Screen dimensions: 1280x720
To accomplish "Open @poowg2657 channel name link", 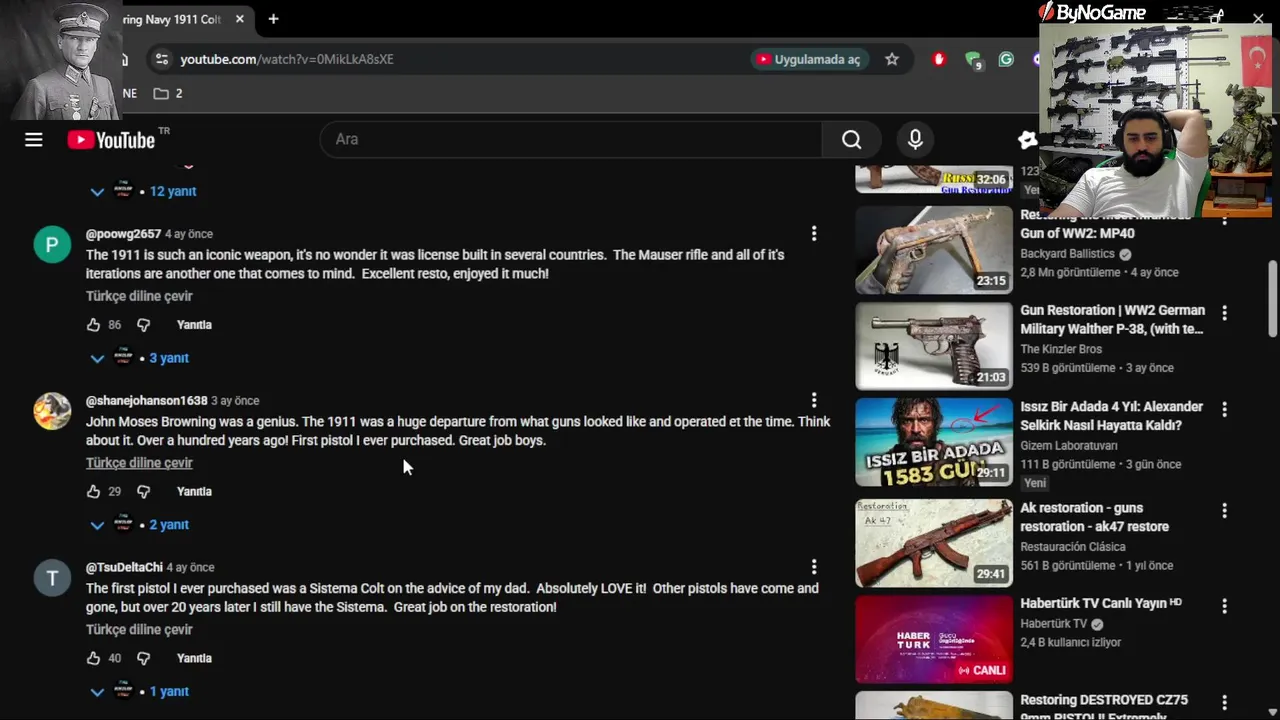I will pos(123,234).
